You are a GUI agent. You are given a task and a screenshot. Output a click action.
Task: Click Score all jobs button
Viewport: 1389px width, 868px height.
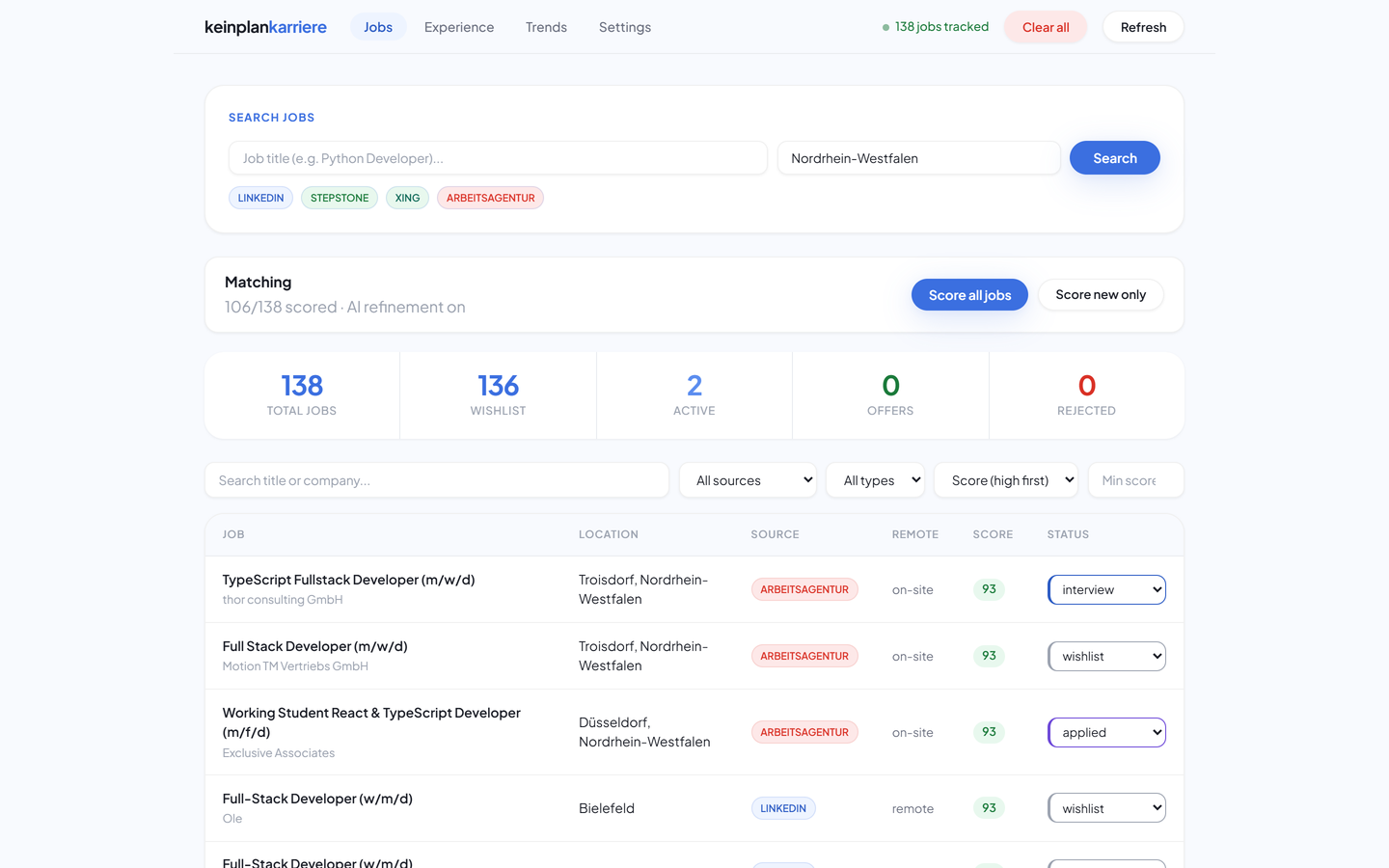[969, 295]
